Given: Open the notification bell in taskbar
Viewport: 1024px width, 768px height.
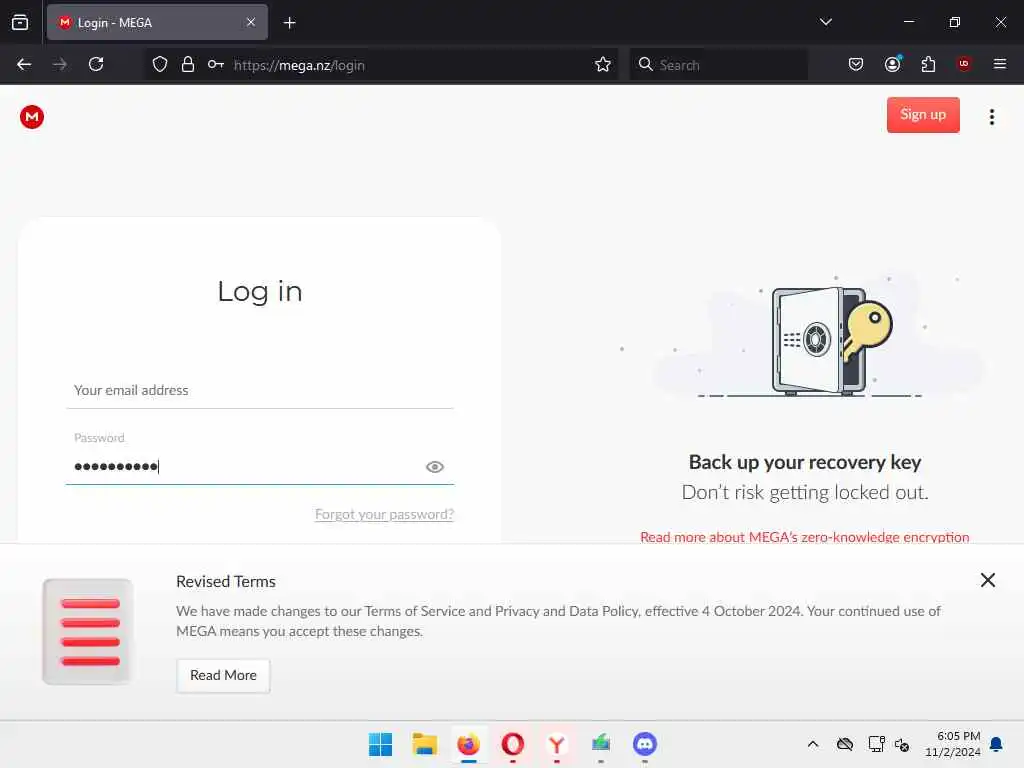Looking at the screenshot, I should pos(997,744).
